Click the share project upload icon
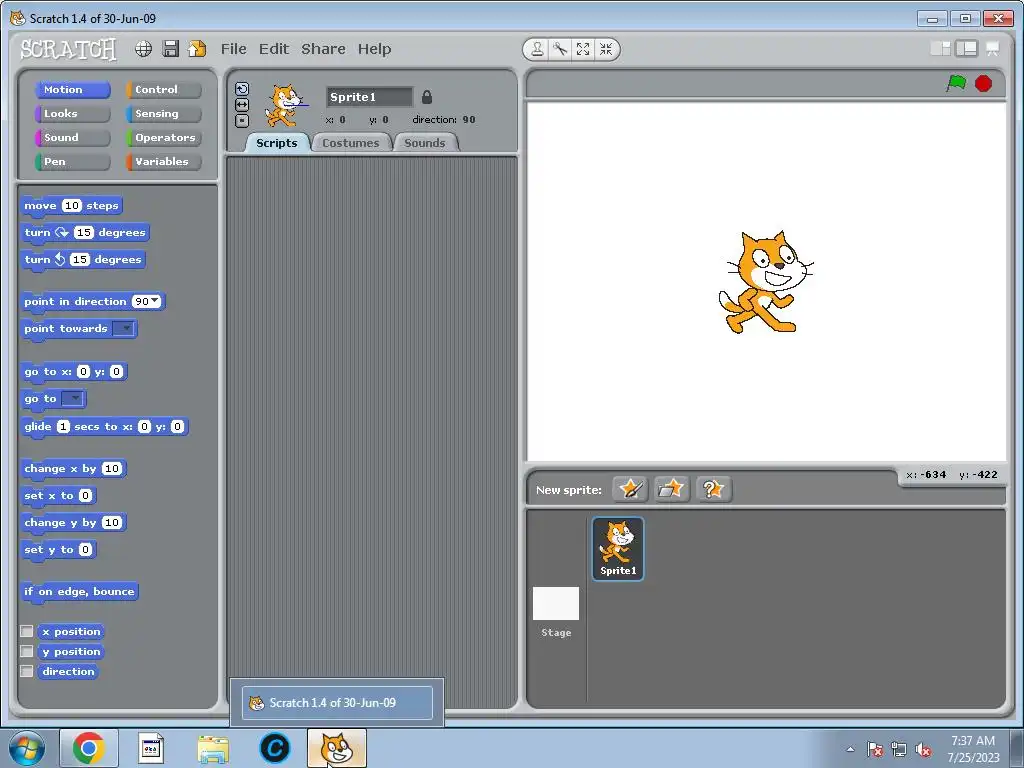Viewport: 1024px width, 768px height. point(197,49)
